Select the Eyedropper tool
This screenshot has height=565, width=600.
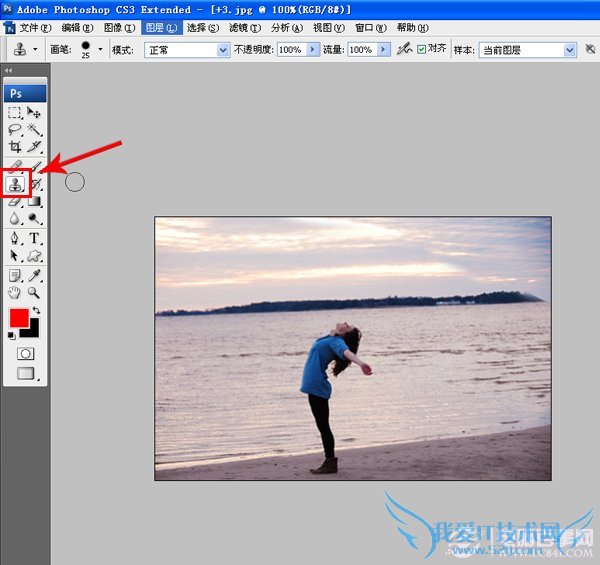34,275
